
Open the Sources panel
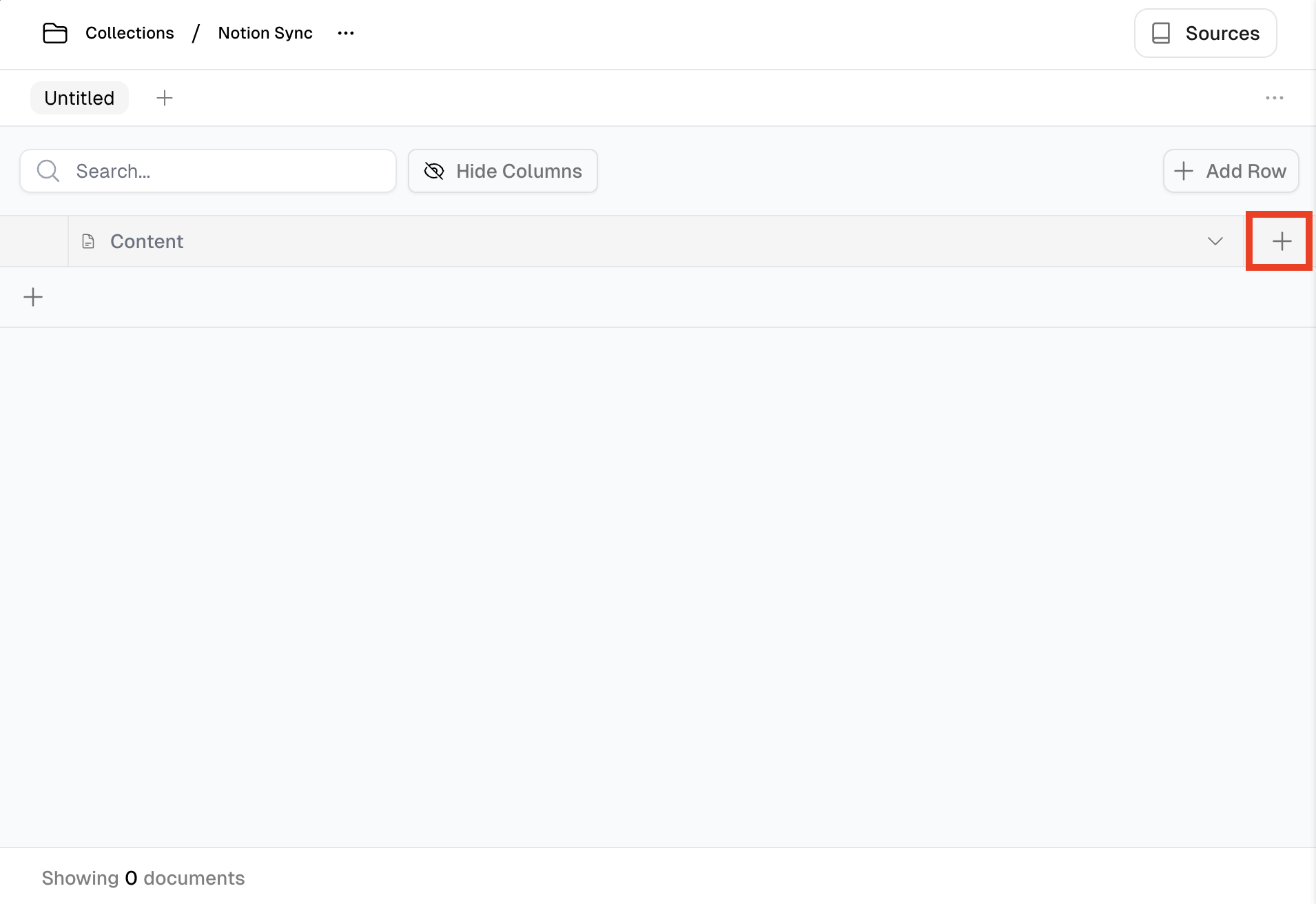pyautogui.click(x=1205, y=33)
